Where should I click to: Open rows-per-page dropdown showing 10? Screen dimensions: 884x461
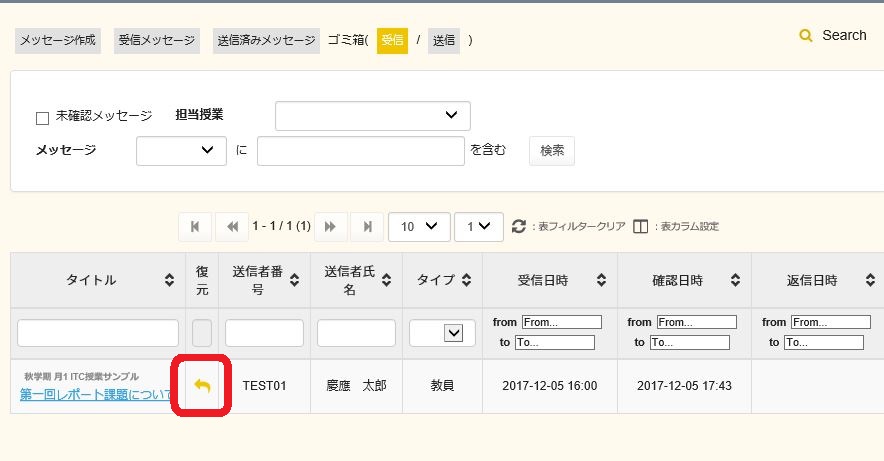click(x=418, y=227)
